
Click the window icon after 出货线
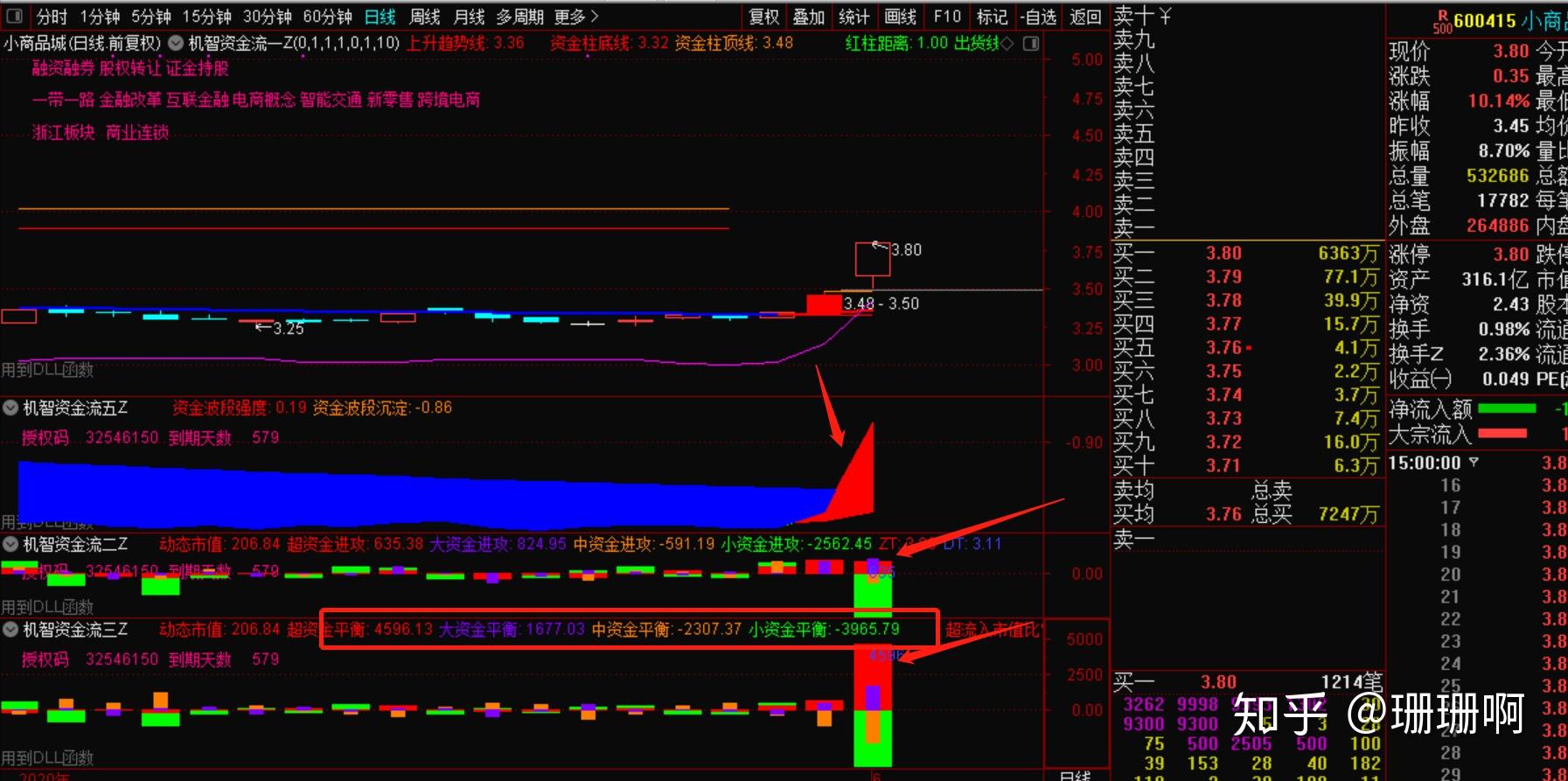(1031, 43)
